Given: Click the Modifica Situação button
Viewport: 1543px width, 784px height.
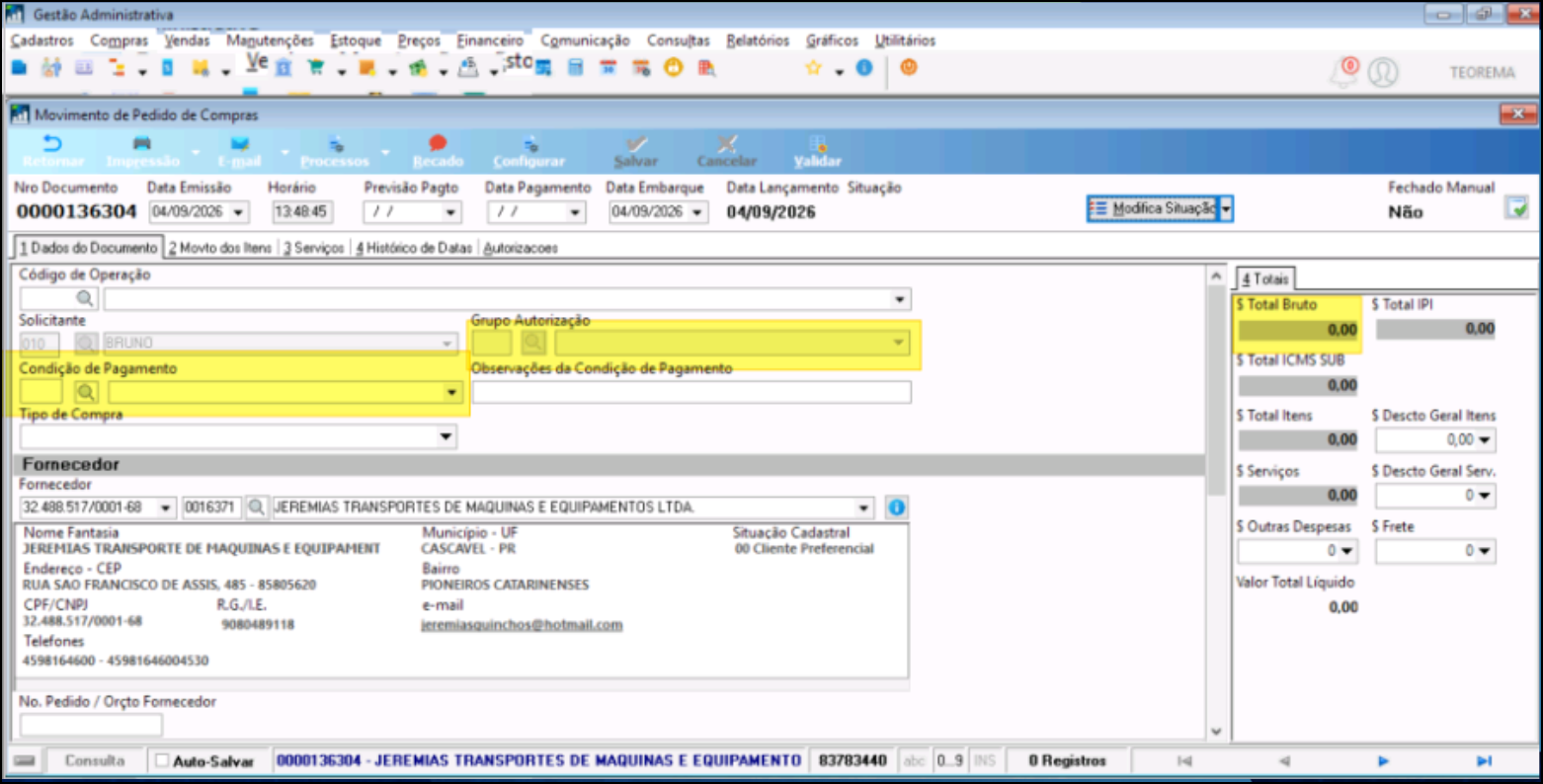Looking at the screenshot, I should click(1153, 208).
